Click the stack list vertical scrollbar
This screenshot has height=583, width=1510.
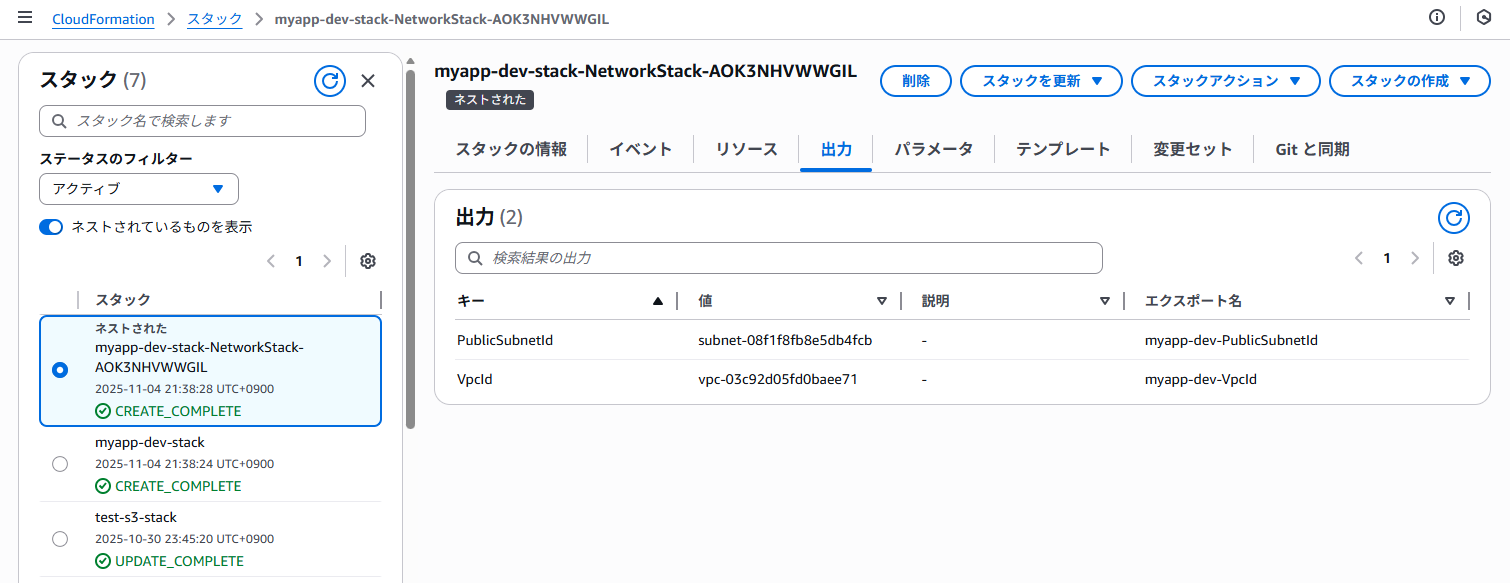coord(410,250)
